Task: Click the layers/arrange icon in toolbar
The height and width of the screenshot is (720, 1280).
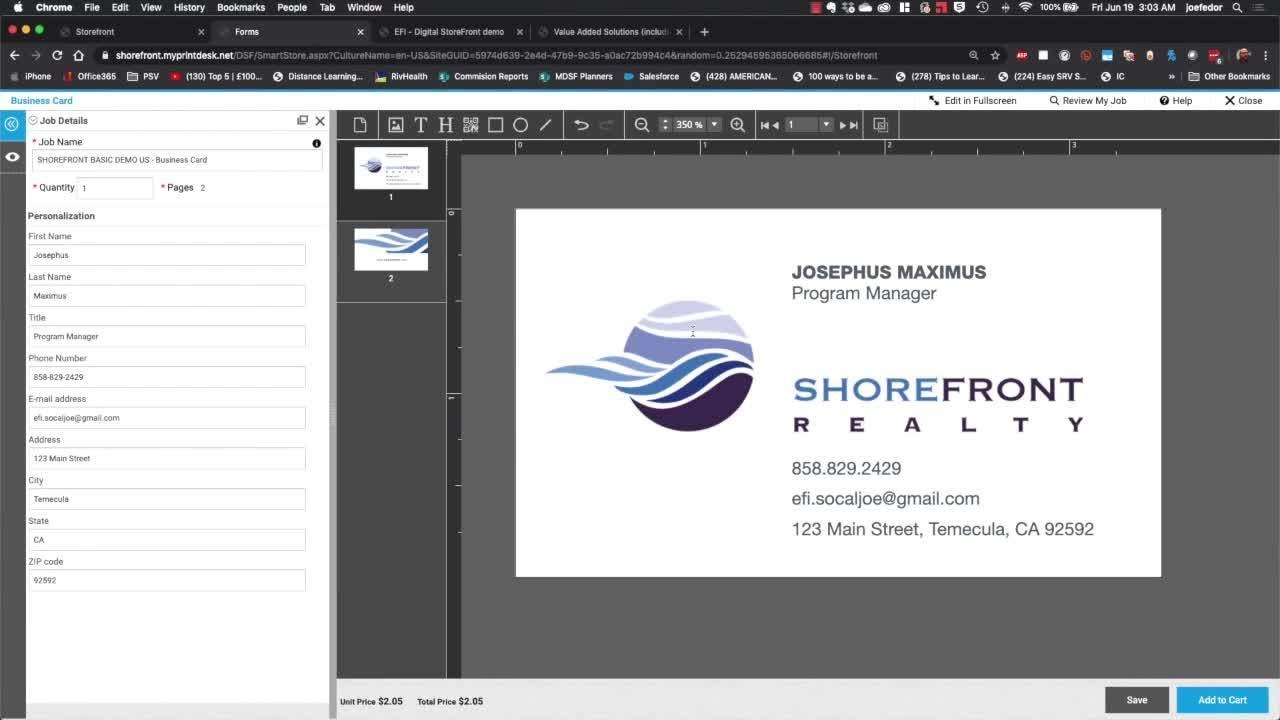Action: coord(880,125)
